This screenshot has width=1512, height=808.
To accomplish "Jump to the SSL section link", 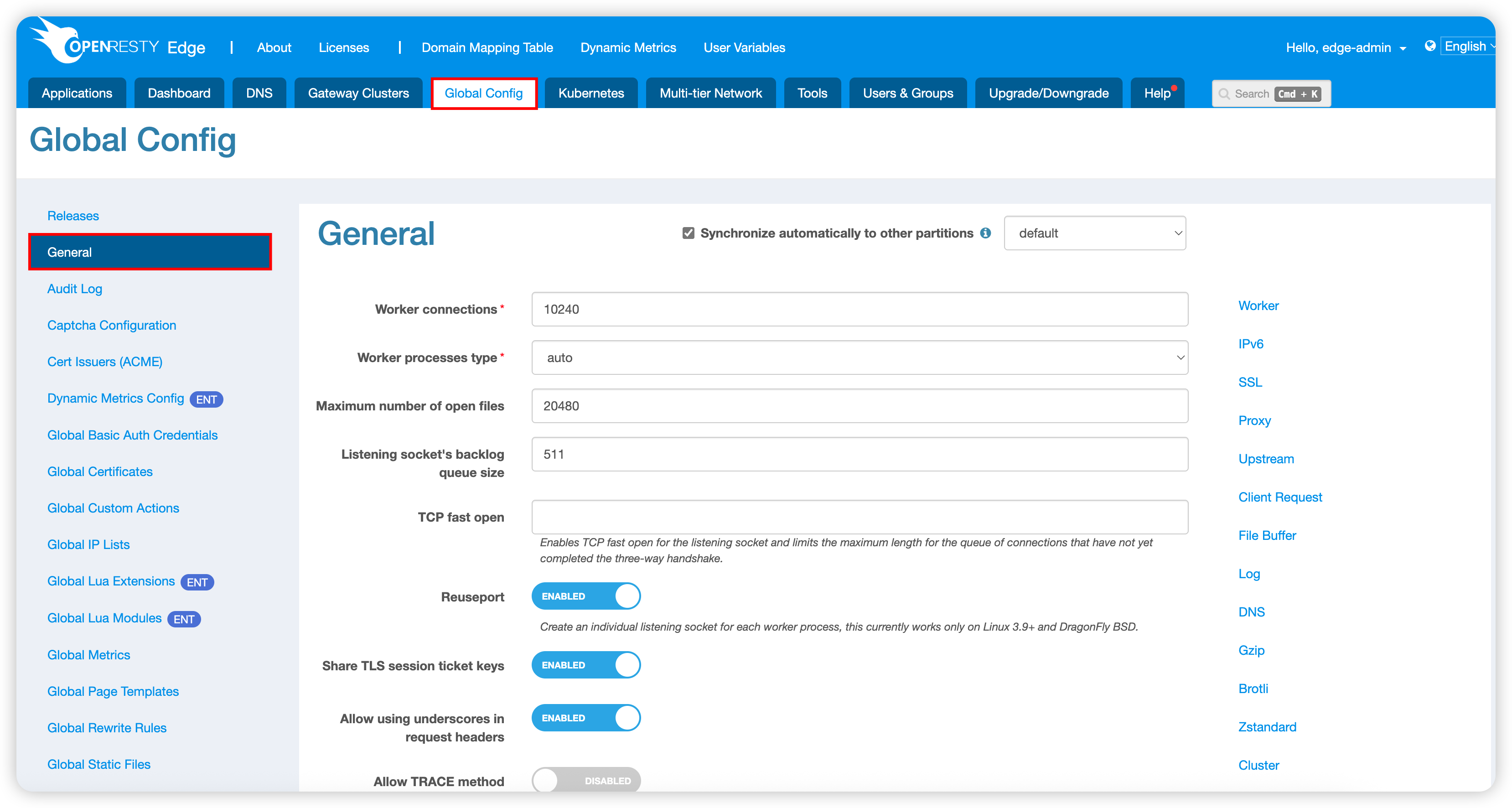I will (1250, 382).
